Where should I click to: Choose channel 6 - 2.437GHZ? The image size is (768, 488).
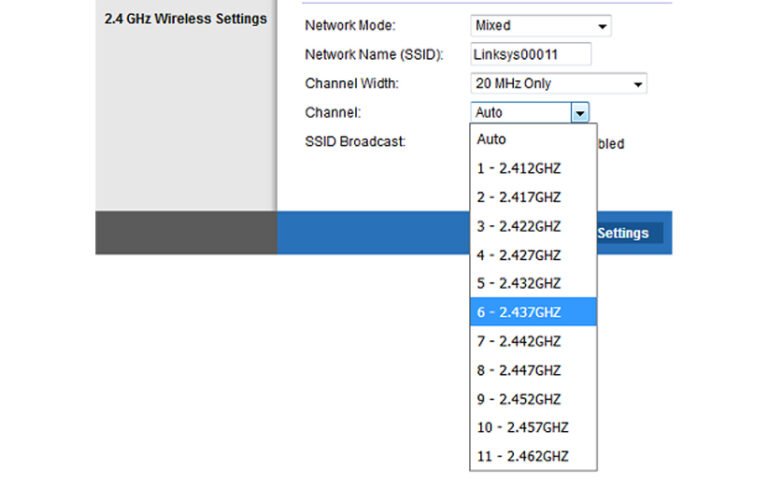(533, 312)
